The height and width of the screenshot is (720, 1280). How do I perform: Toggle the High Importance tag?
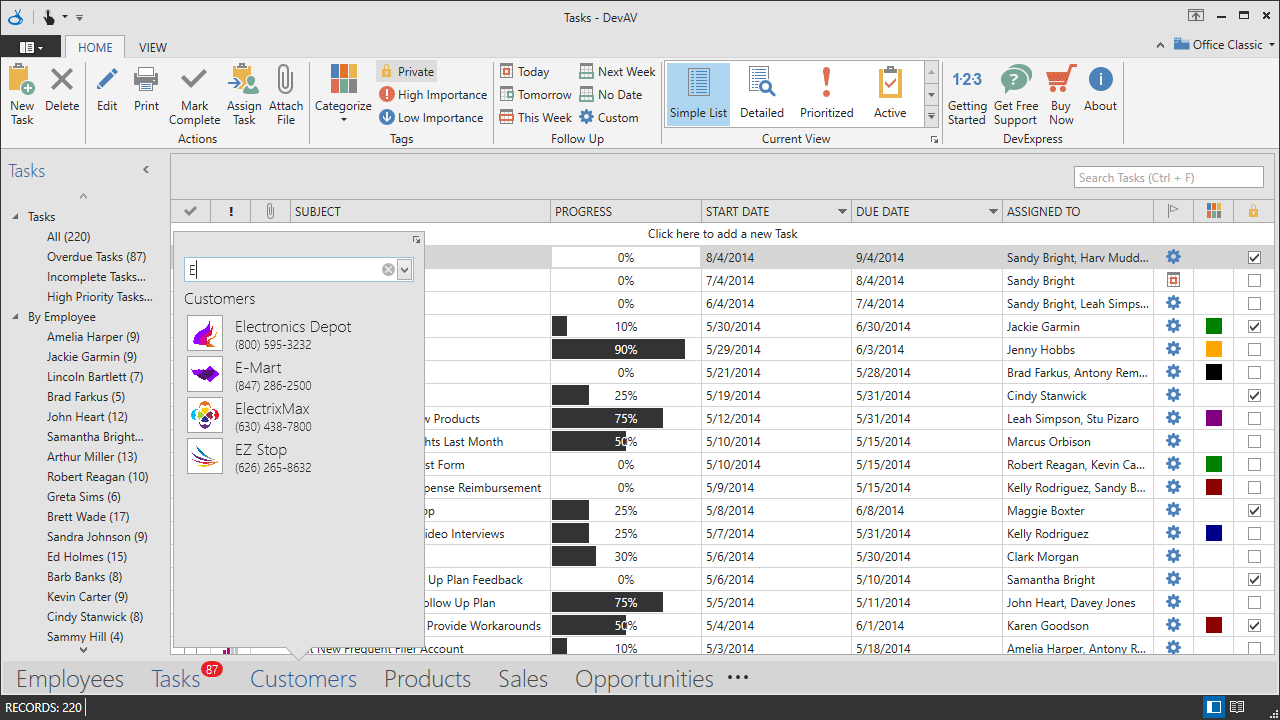click(x=433, y=95)
